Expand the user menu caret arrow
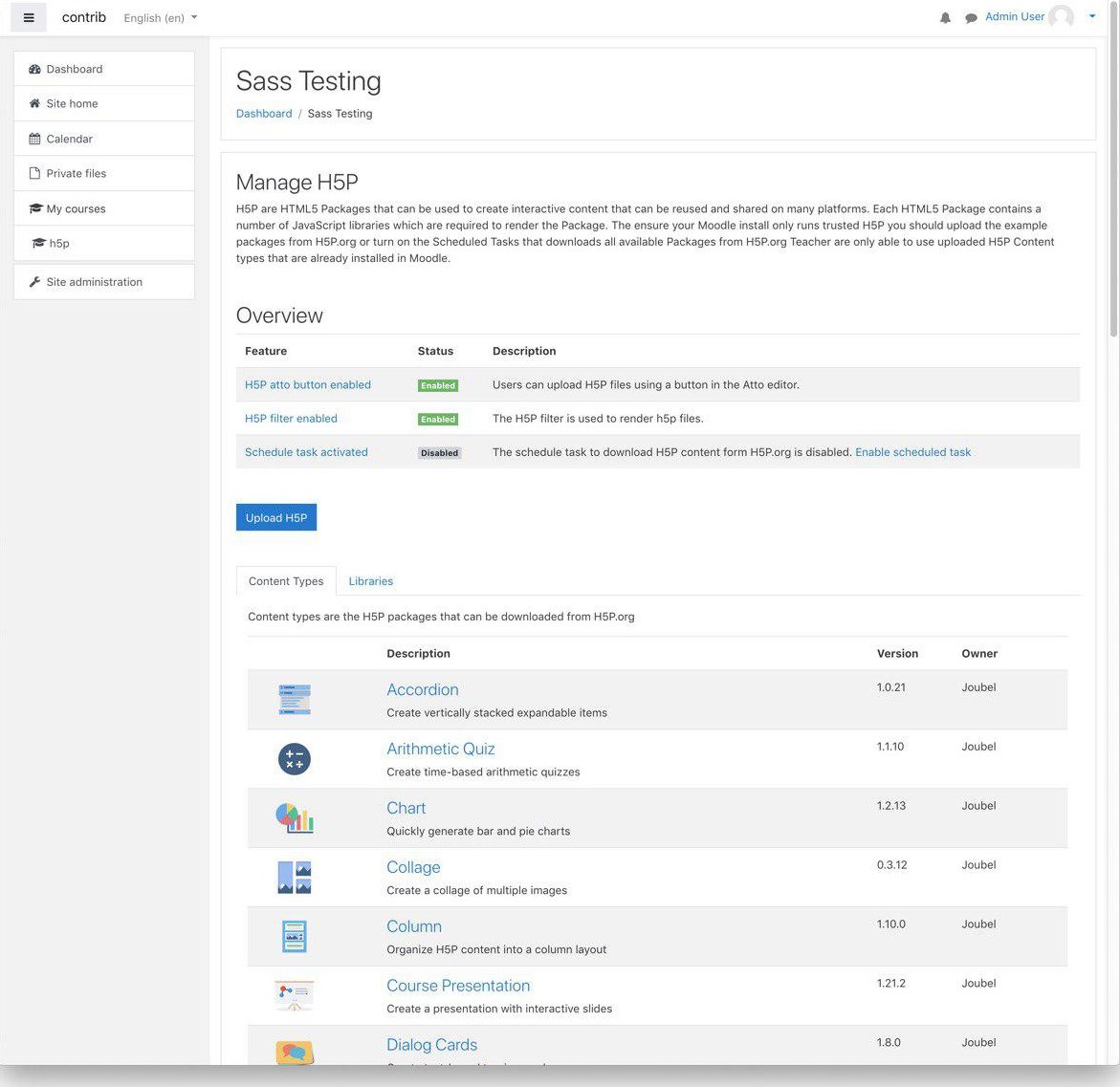Viewport: 1120px width, 1087px height. [1092, 16]
